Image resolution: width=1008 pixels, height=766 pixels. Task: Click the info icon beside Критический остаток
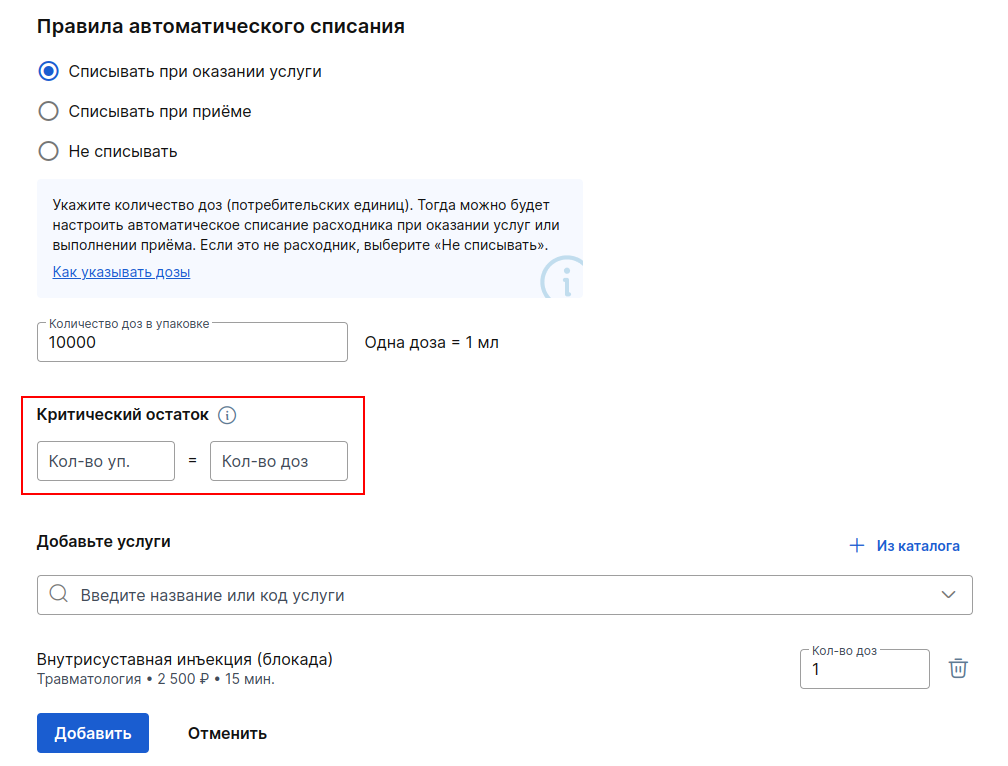pyautogui.click(x=227, y=415)
